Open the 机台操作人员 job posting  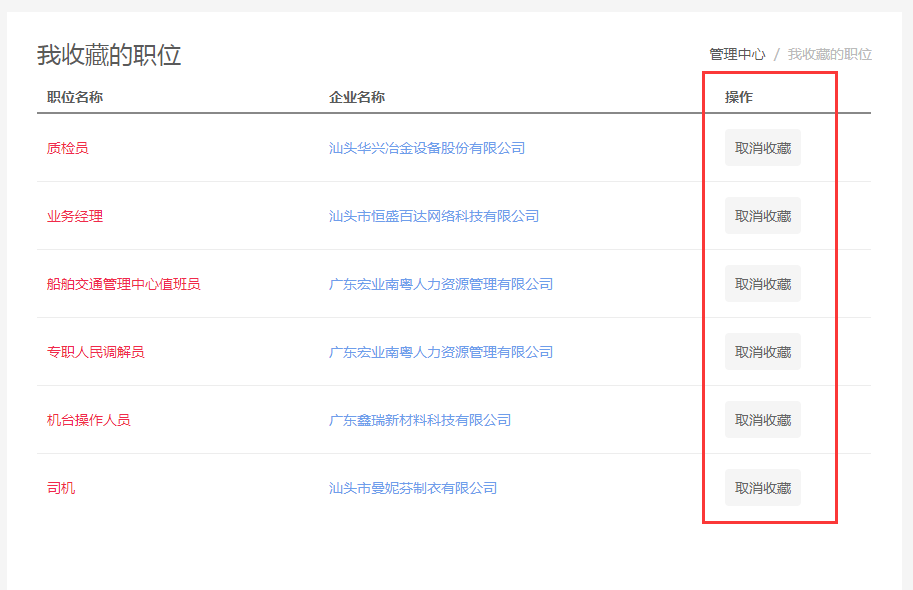89,420
